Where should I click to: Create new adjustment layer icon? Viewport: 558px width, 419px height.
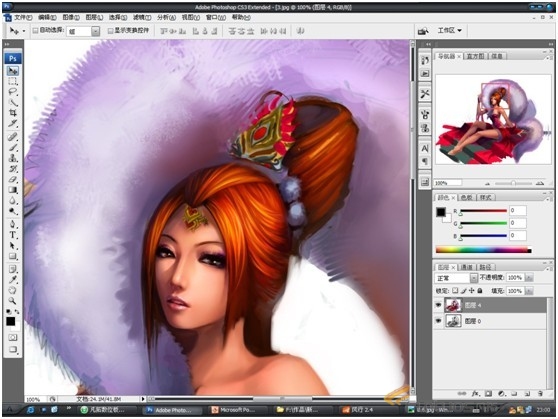(x=501, y=393)
